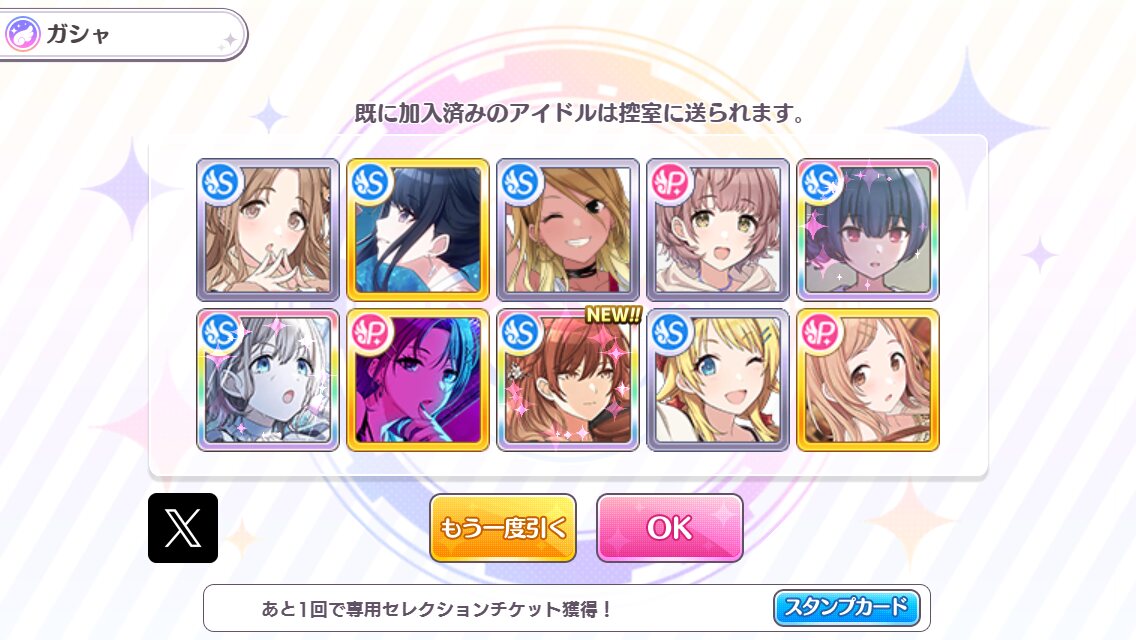1136x640 pixels.
Task: Open the orange-haired girl gold P card
Action: pos(868,380)
